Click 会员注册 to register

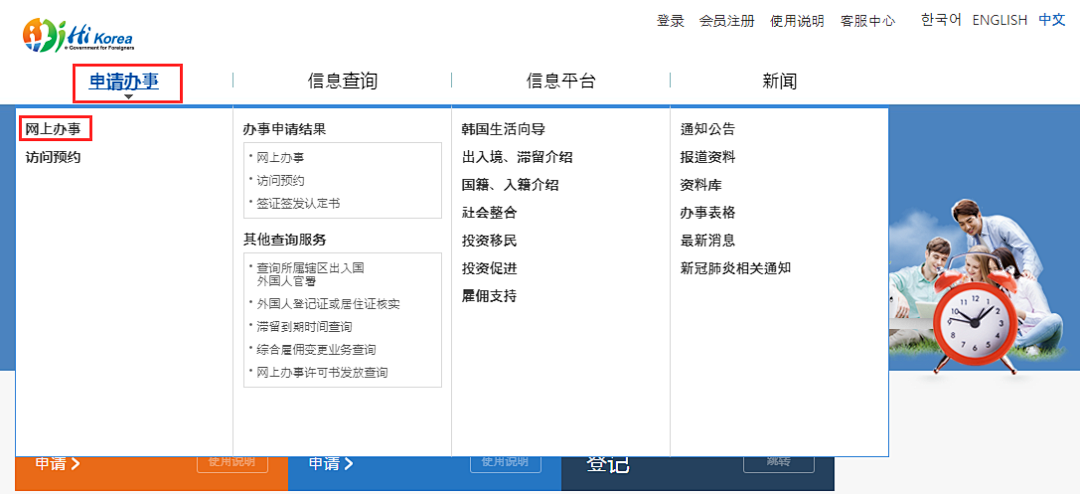pyautogui.click(x=727, y=21)
